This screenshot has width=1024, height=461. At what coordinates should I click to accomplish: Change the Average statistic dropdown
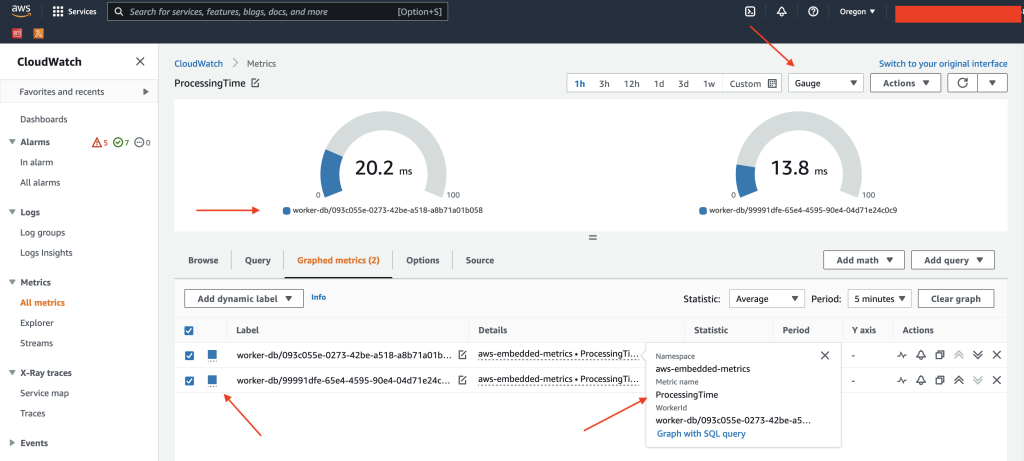[x=766, y=298]
